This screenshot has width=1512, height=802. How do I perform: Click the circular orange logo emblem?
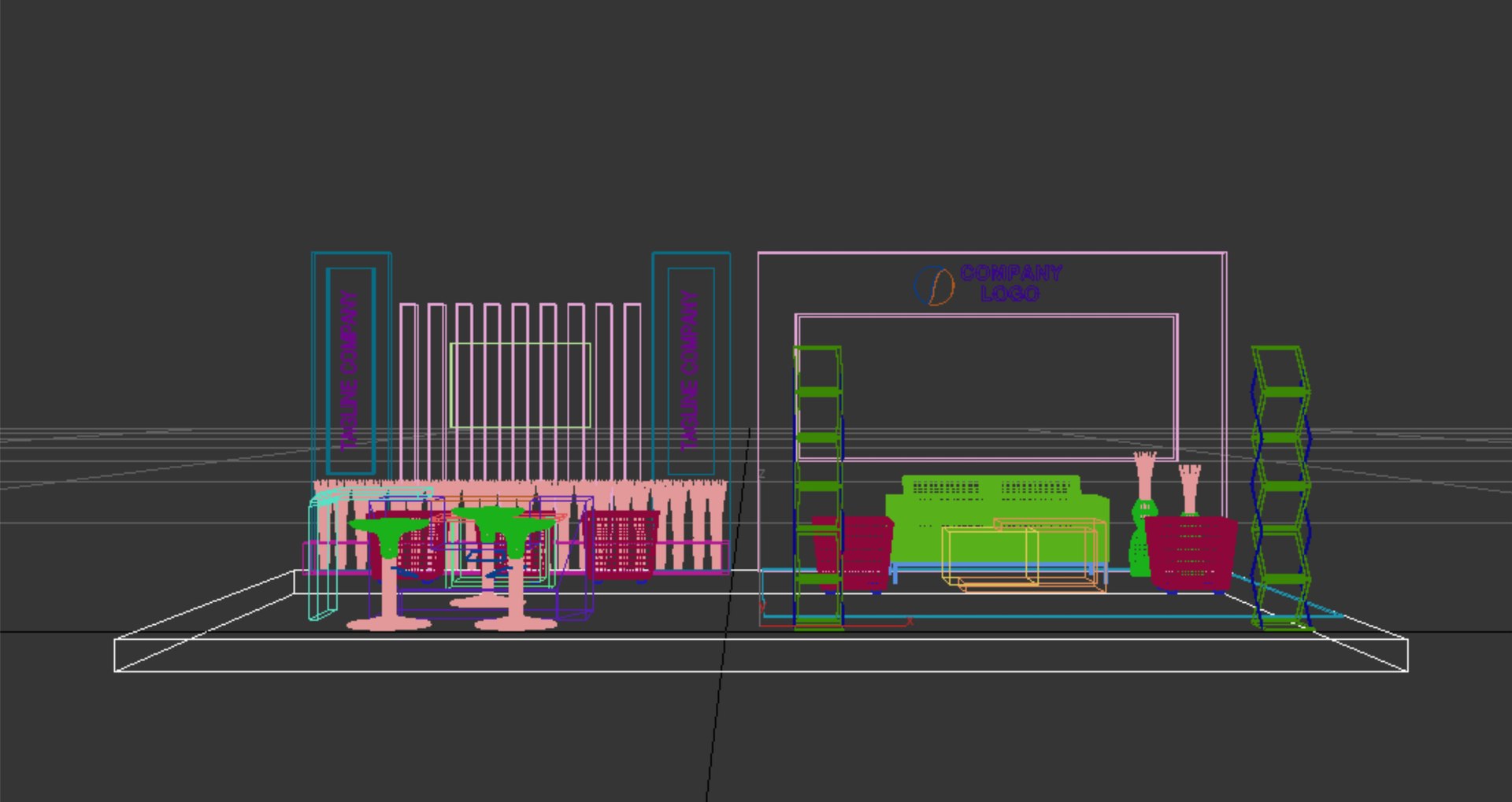[934, 286]
